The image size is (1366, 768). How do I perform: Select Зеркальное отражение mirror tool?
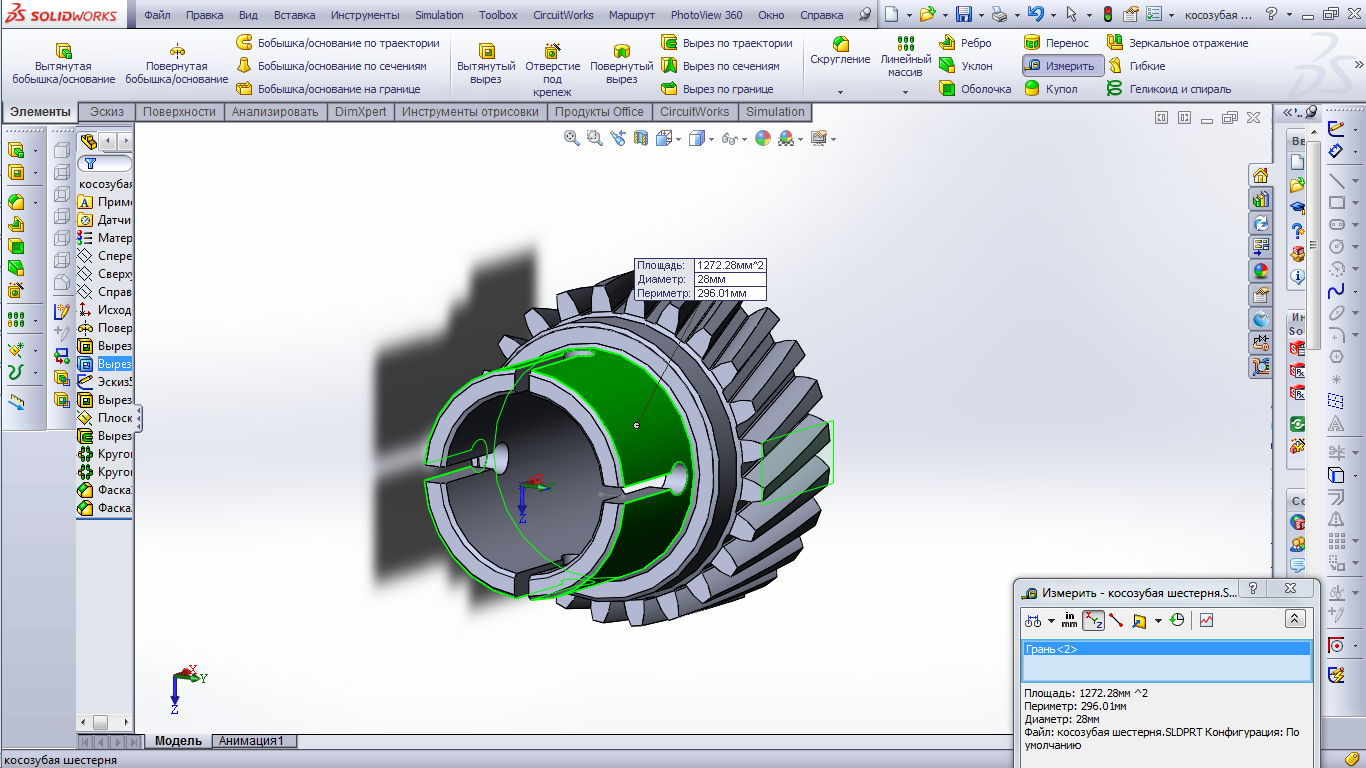(x=1178, y=43)
